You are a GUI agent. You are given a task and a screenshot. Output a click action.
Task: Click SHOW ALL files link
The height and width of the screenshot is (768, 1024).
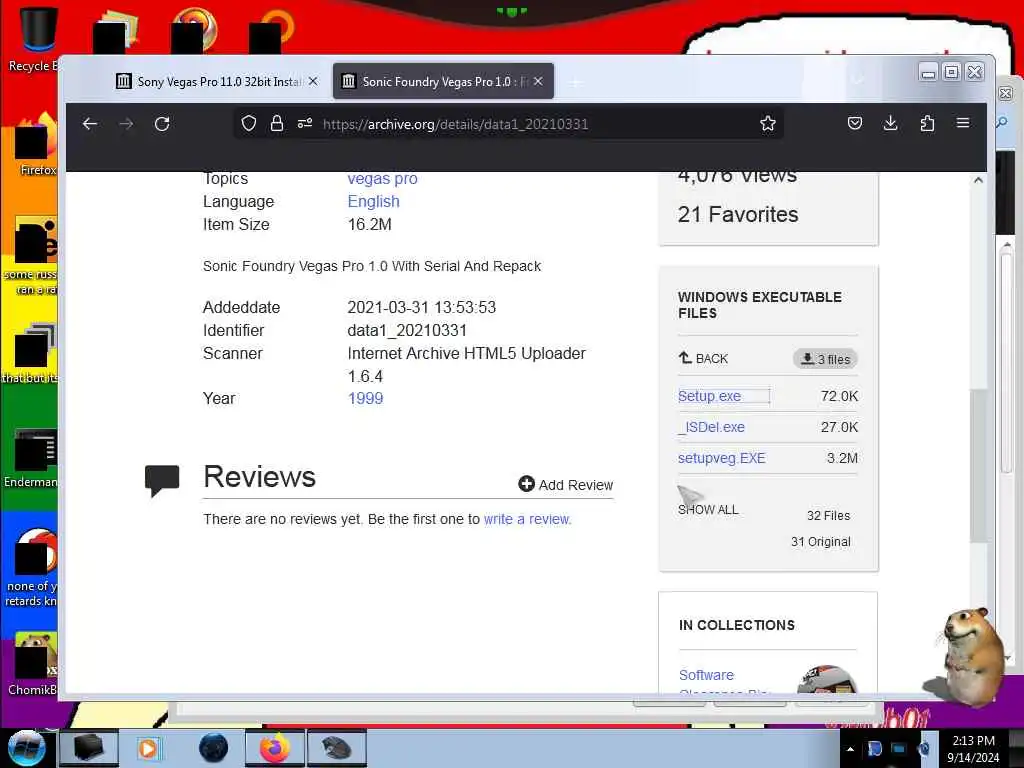click(x=708, y=509)
